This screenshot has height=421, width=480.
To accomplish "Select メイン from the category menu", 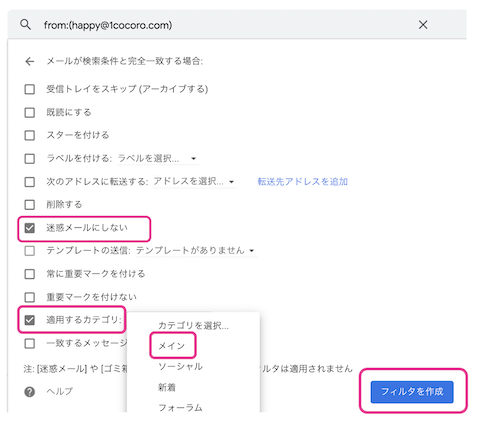I will point(172,346).
